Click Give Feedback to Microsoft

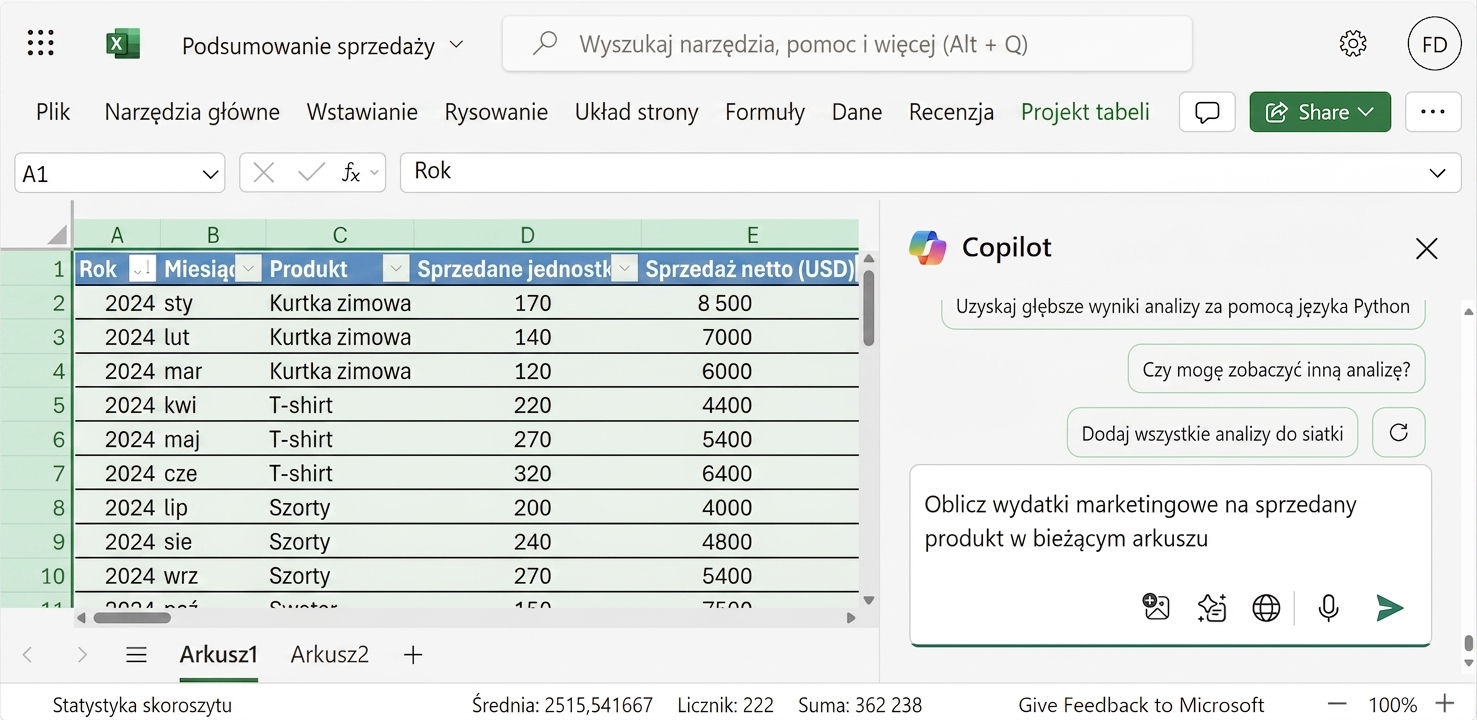coord(1141,705)
